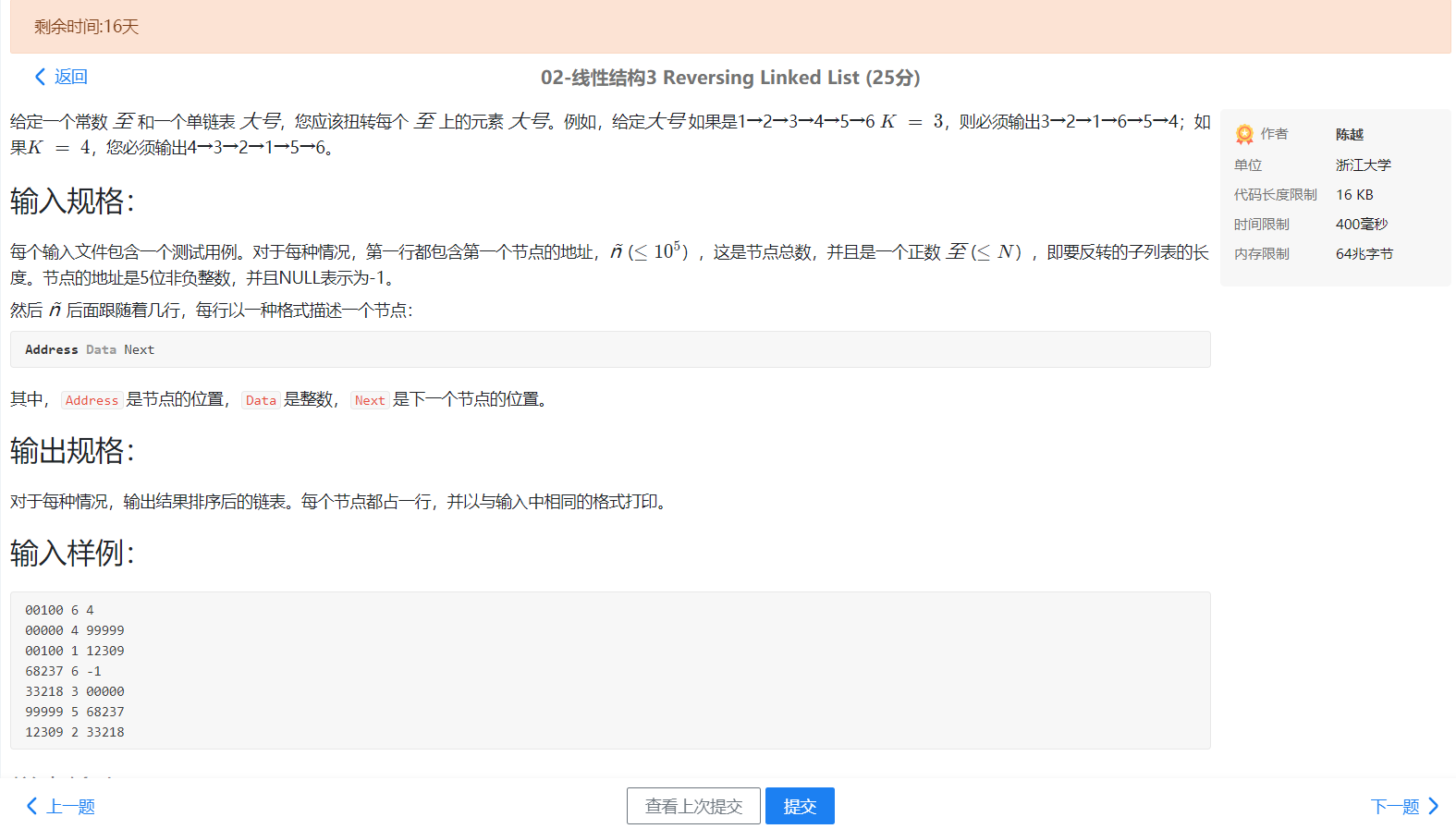Click the sample line 99999 5 68237

coord(75,712)
